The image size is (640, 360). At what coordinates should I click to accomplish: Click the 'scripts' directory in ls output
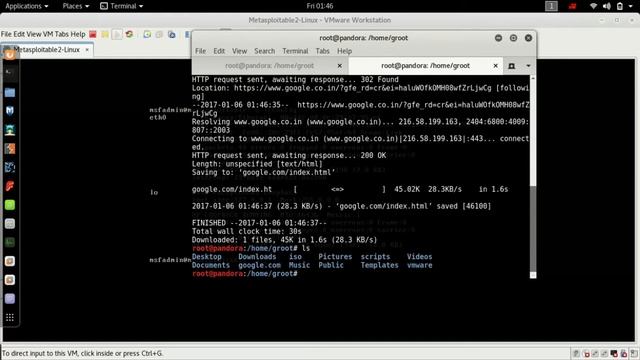(375, 257)
